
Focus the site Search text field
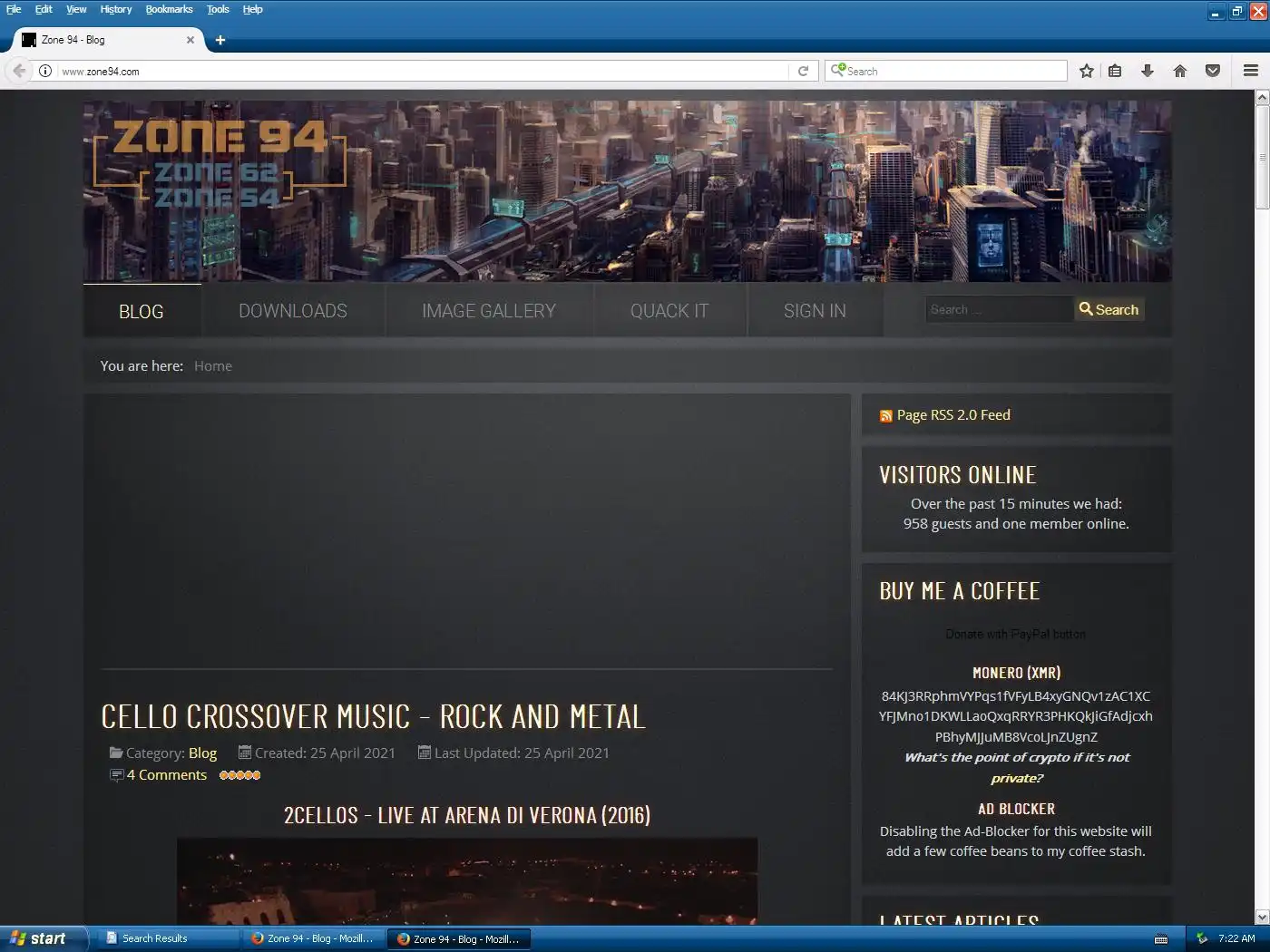(x=999, y=309)
